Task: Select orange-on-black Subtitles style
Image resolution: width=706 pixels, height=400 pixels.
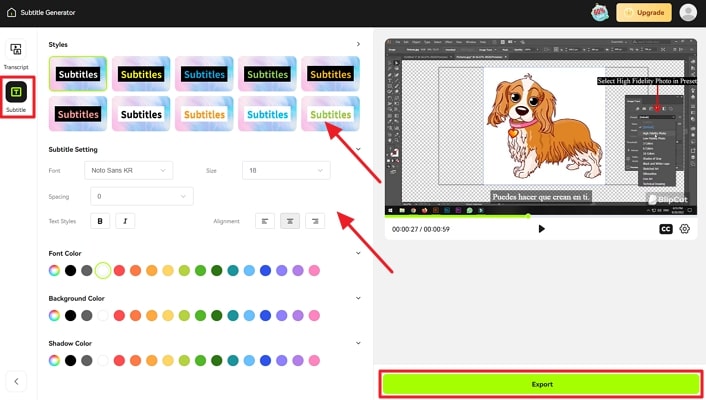Action: 330,74
